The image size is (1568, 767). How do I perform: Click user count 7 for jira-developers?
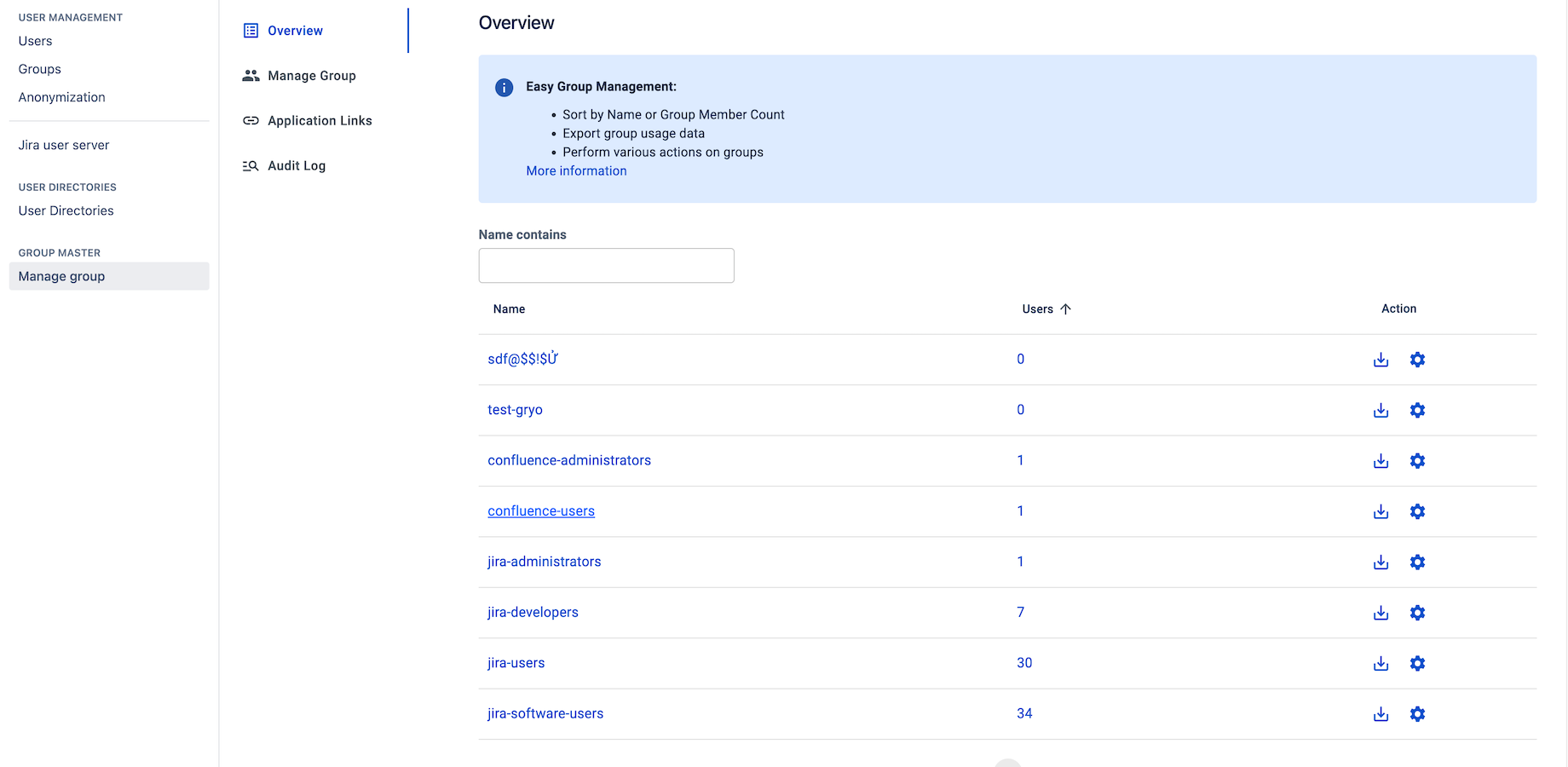(1020, 613)
